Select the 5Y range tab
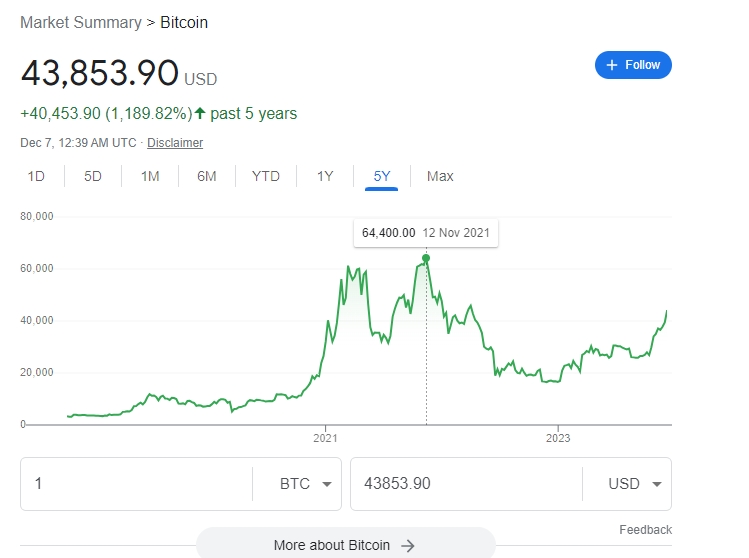 (x=382, y=177)
